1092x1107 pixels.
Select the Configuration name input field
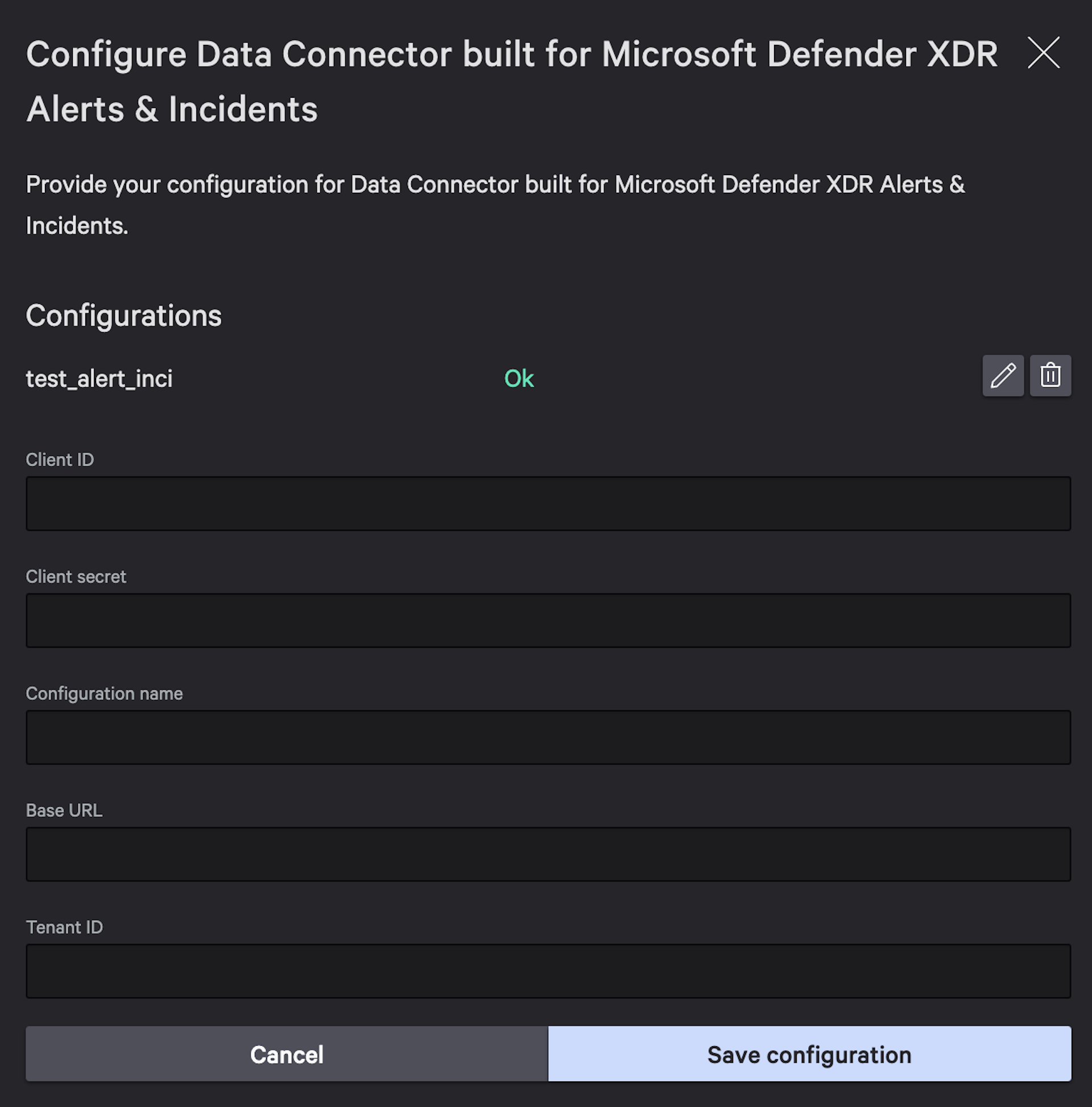point(548,737)
